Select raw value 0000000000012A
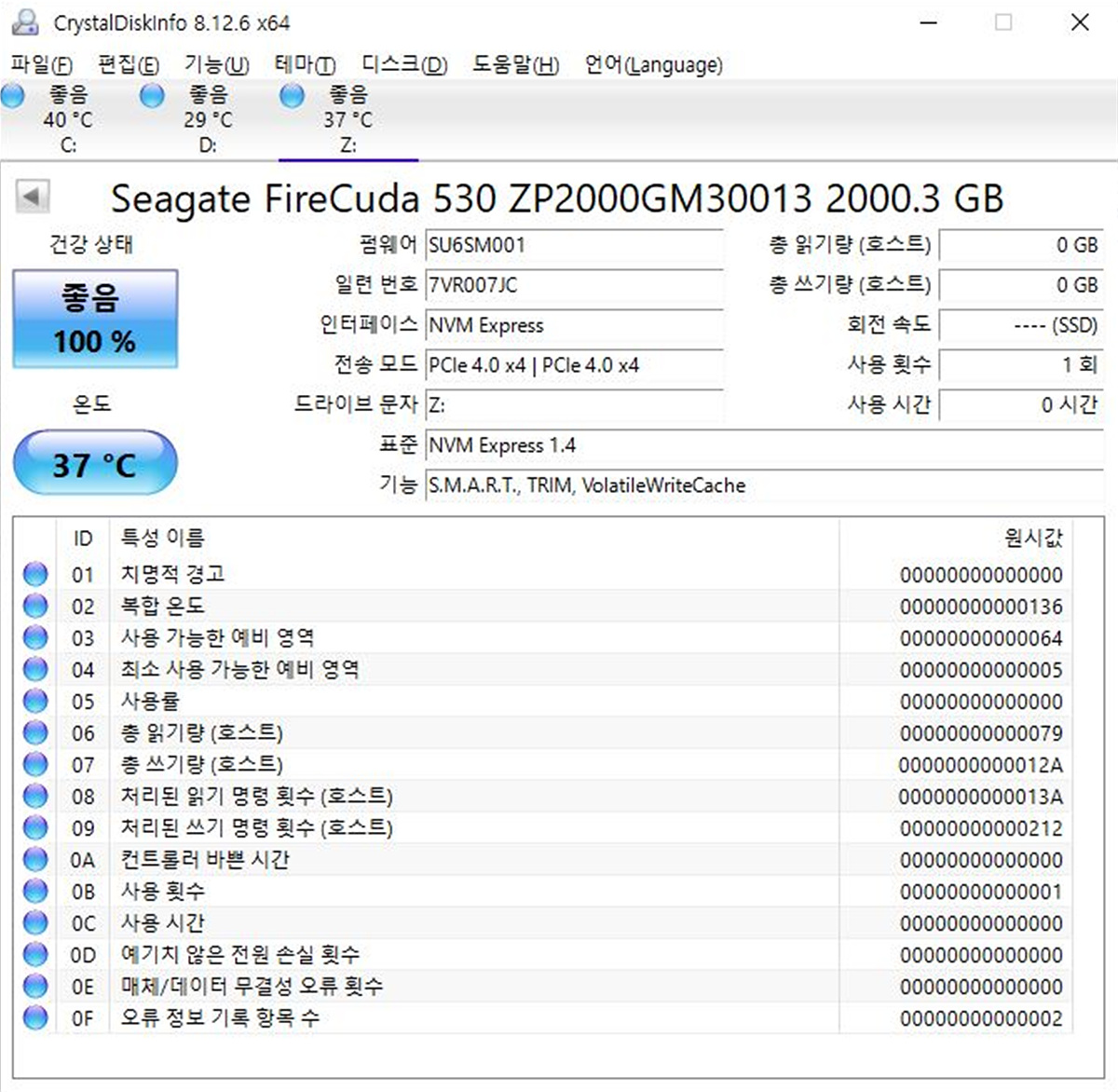This screenshot has height=1092, width=1118. (x=981, y=765)
